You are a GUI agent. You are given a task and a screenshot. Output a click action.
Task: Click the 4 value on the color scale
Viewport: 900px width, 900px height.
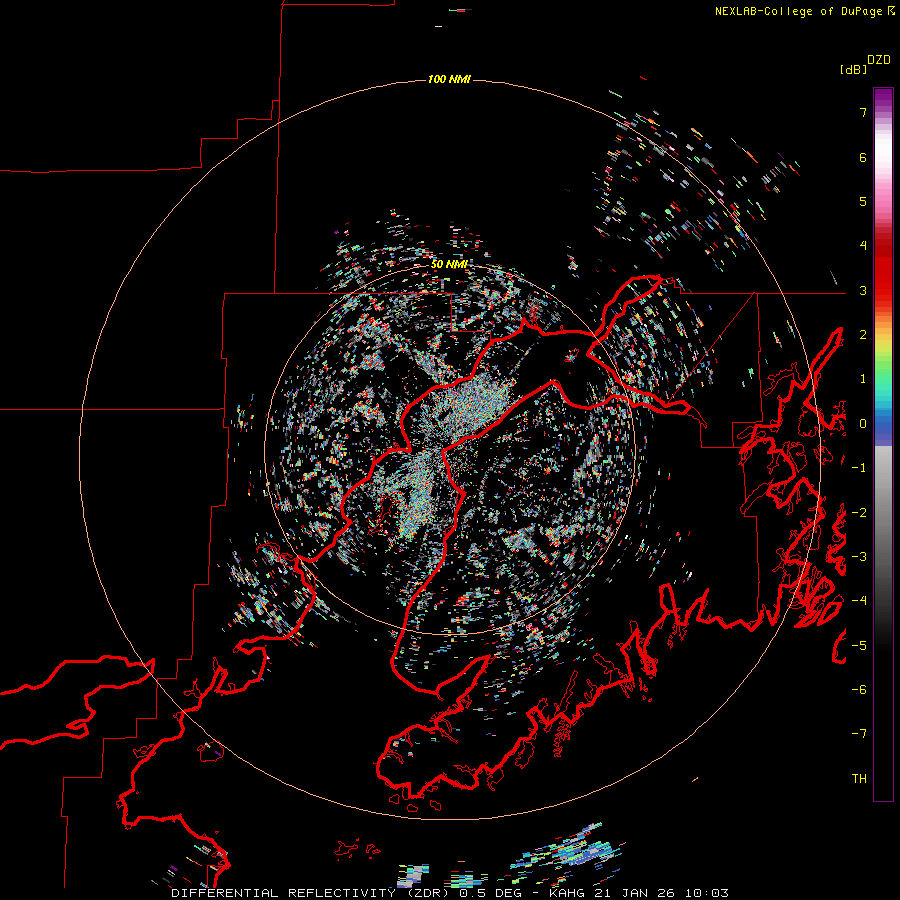point(863,246)
